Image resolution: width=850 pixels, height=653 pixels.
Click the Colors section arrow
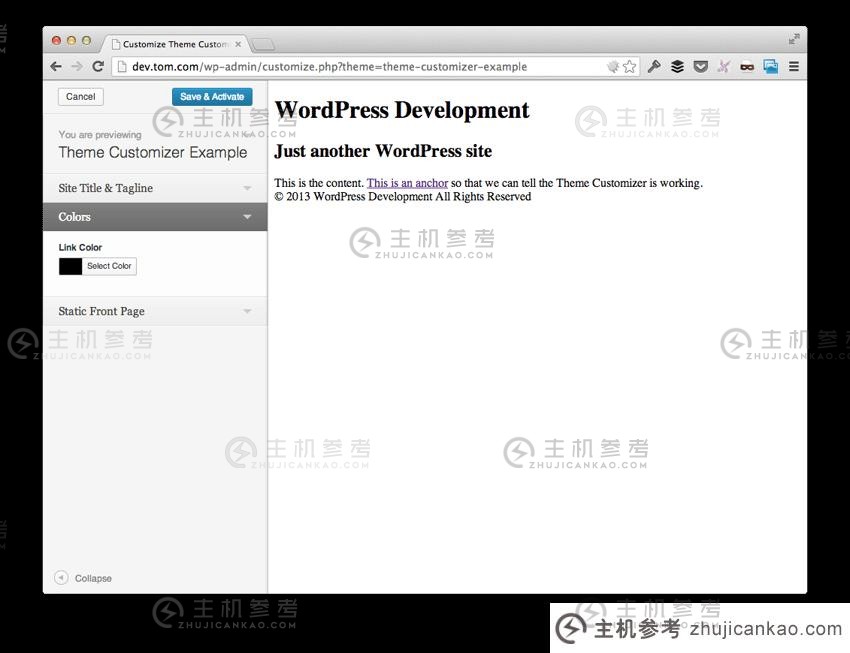click(x=247, y=217)
